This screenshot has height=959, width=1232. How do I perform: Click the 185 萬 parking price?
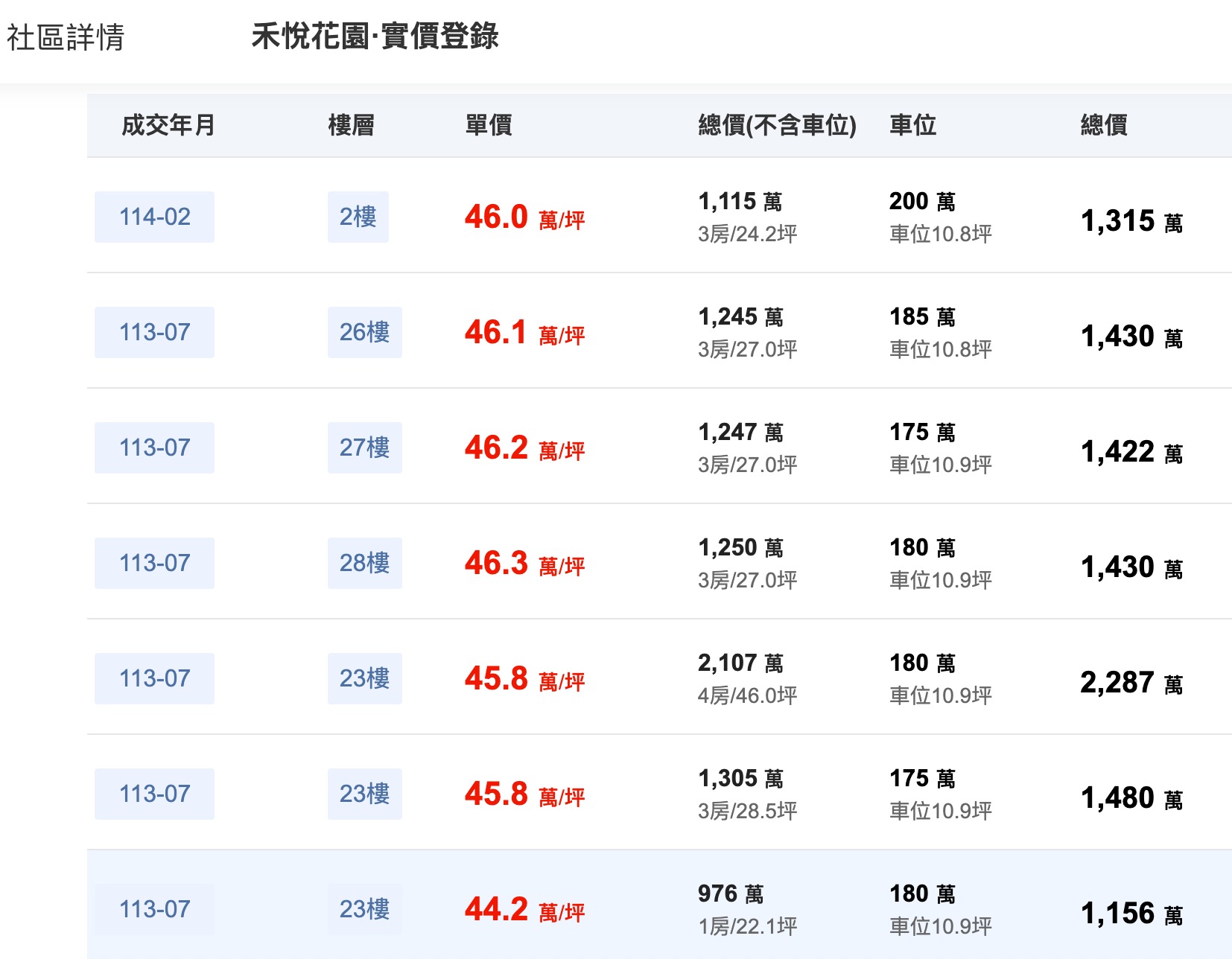tap(922, 316)
